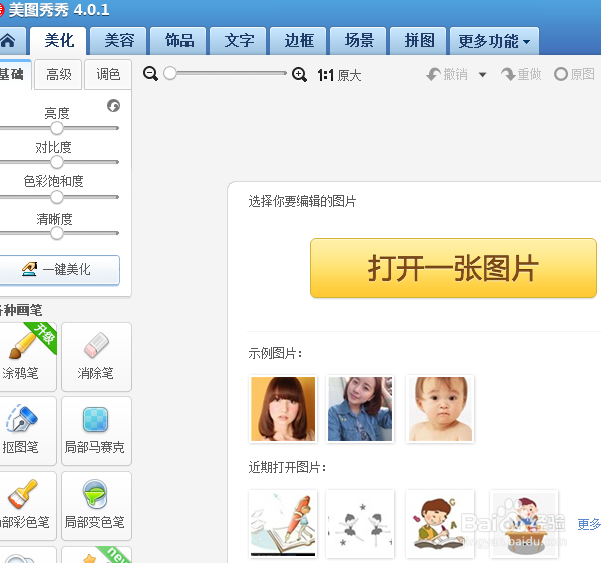Click the 撤销 undo button

447,74
